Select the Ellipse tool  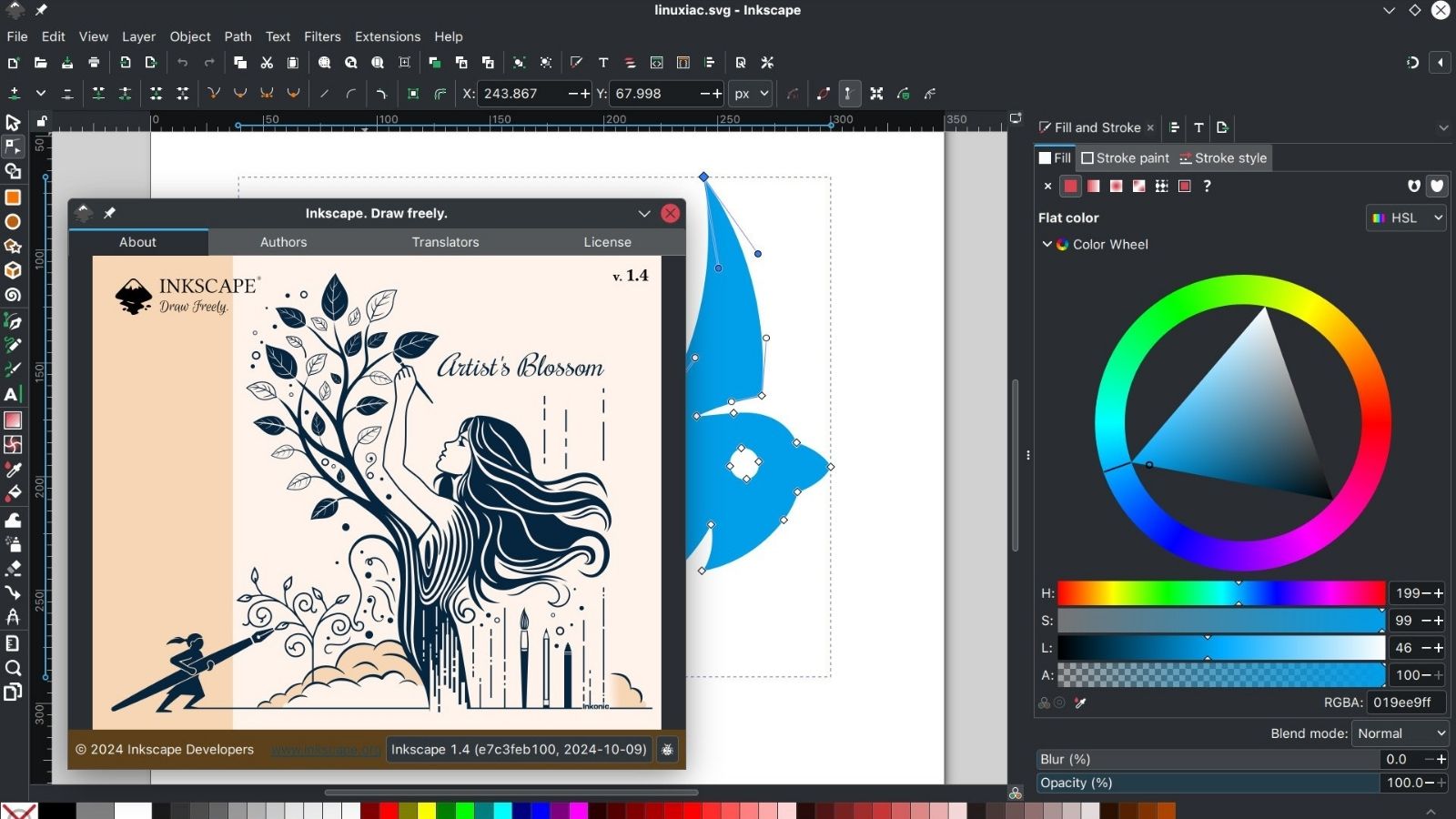(13, 222)
